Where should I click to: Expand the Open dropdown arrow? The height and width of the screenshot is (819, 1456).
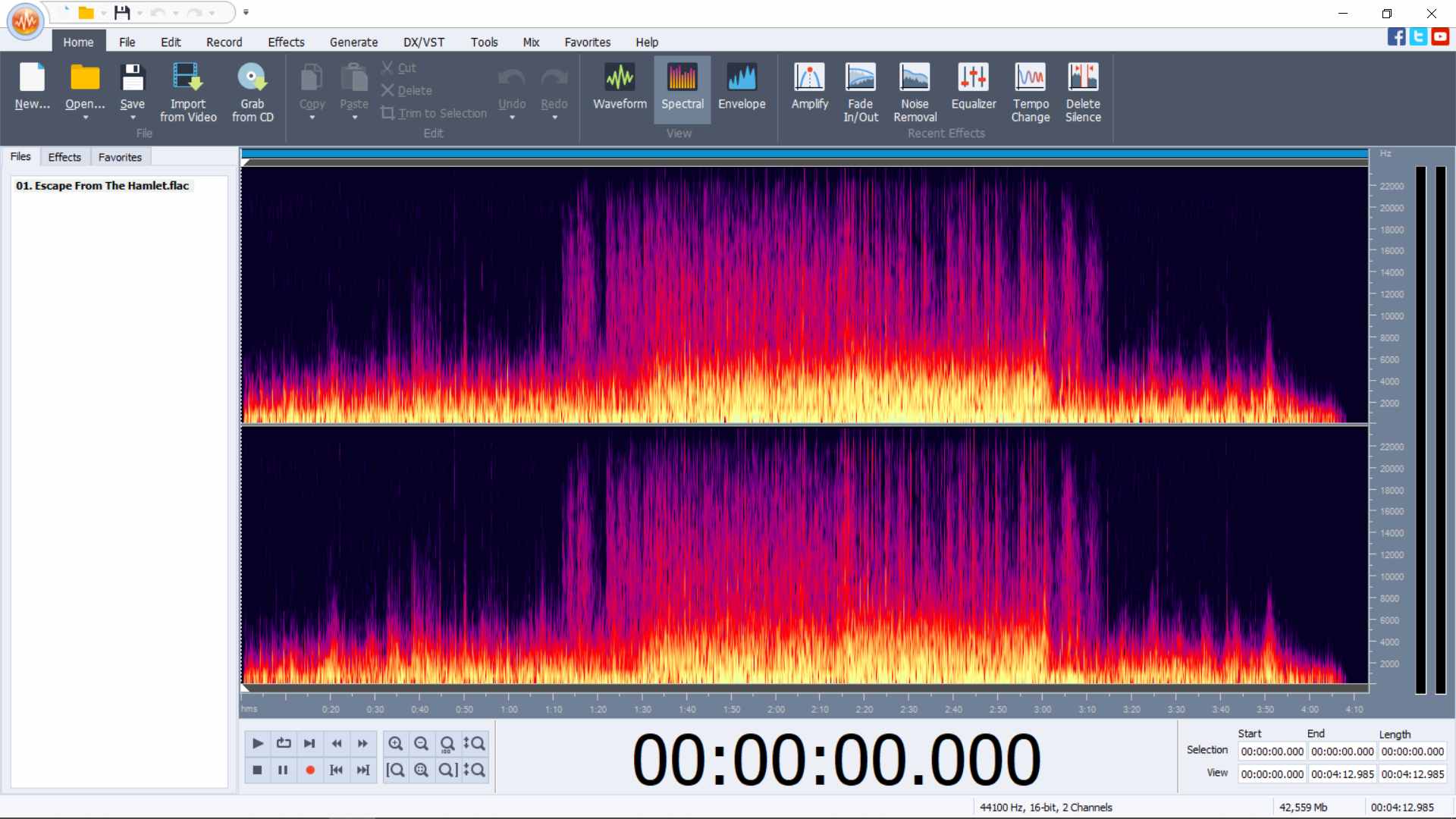click(85, 118)
